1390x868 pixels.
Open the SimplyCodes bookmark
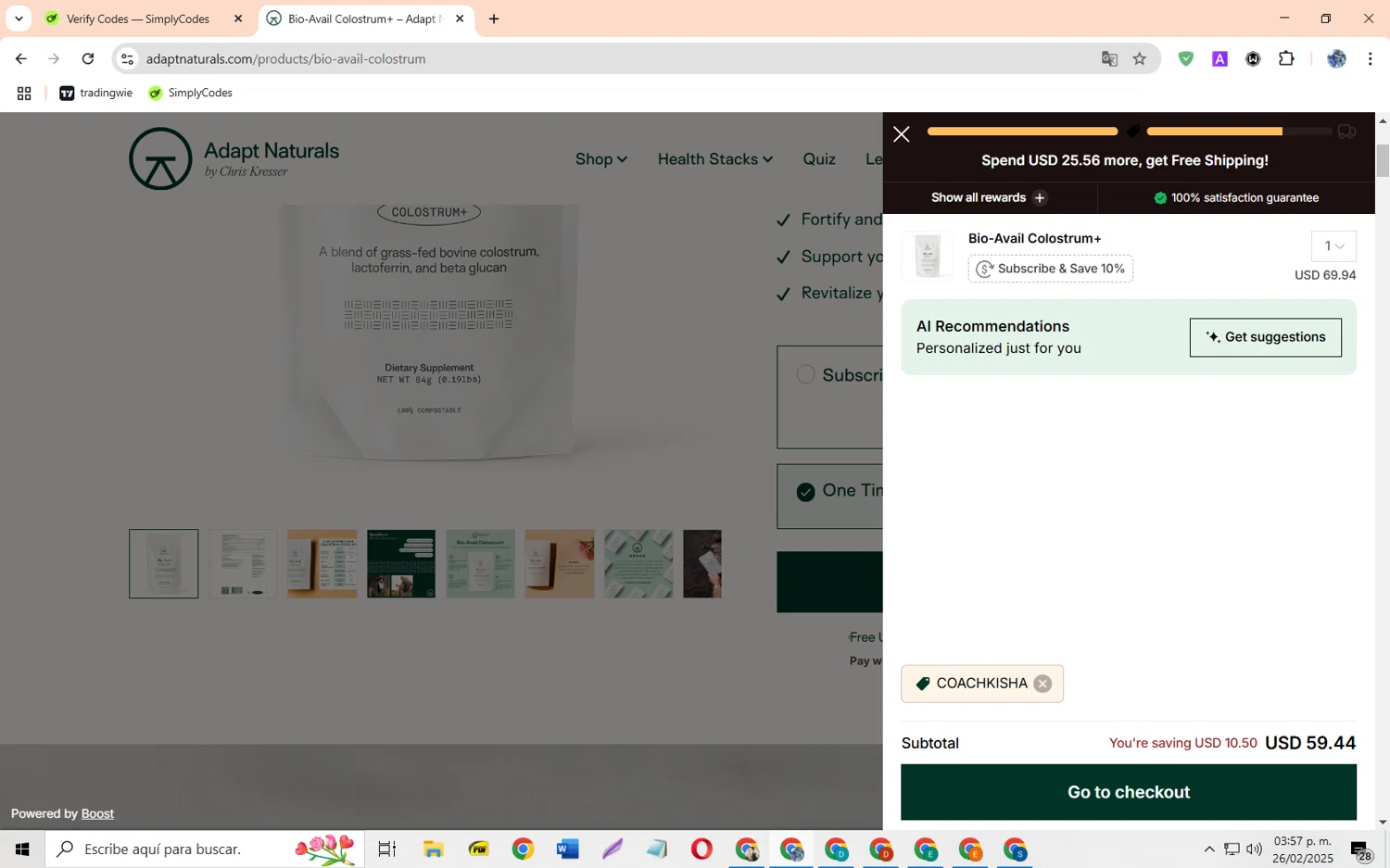[190, 93]
